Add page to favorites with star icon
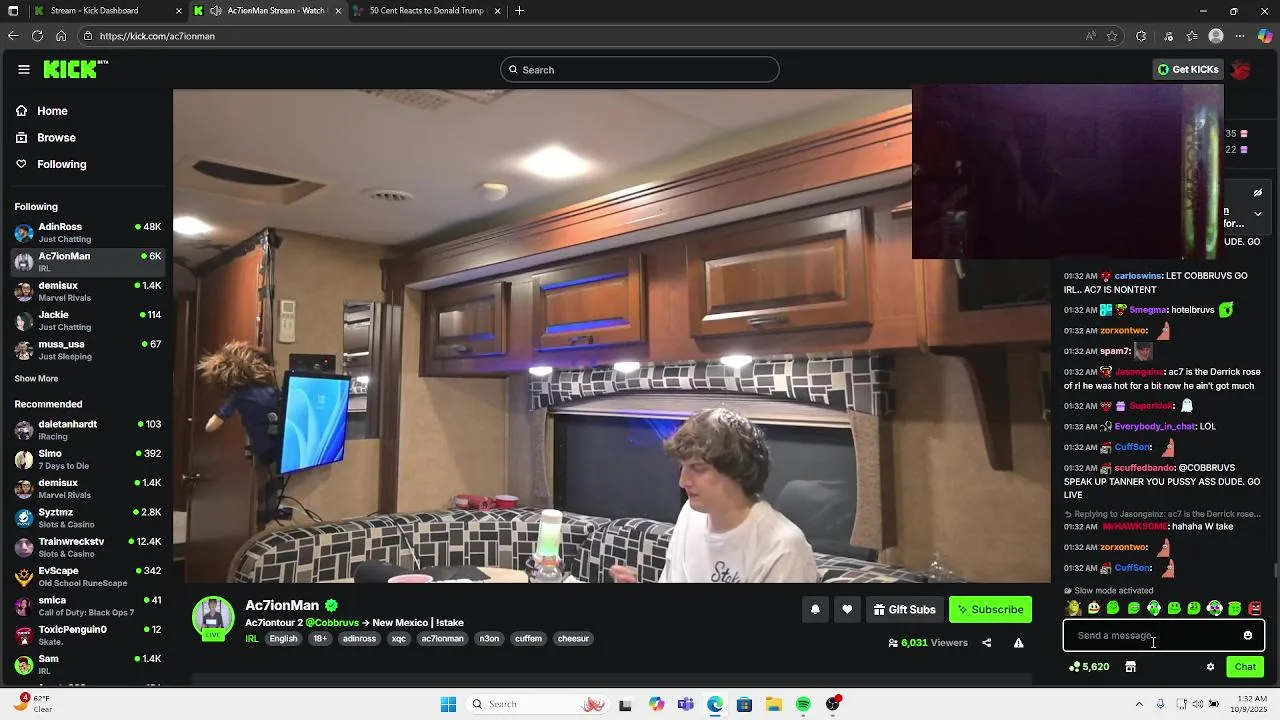The height and width of the screenshot is (720, 1280). coord(1112,36)
